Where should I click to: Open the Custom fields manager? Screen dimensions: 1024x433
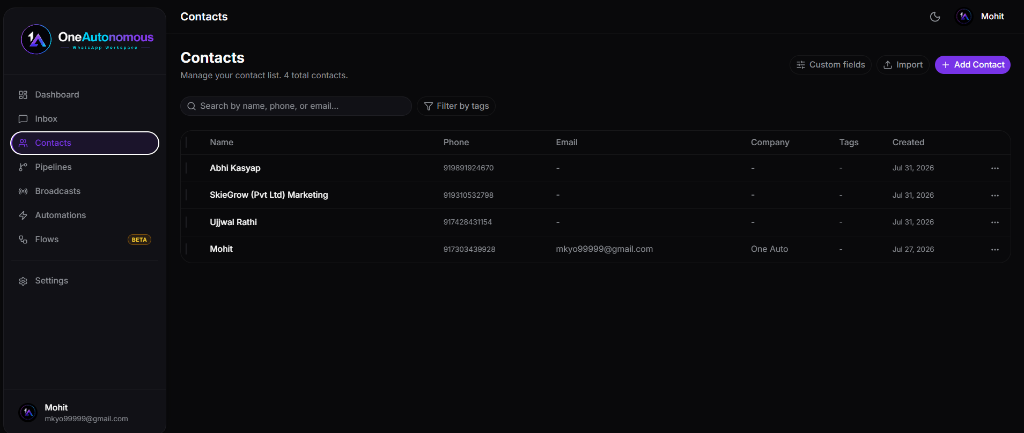(830, 65)
